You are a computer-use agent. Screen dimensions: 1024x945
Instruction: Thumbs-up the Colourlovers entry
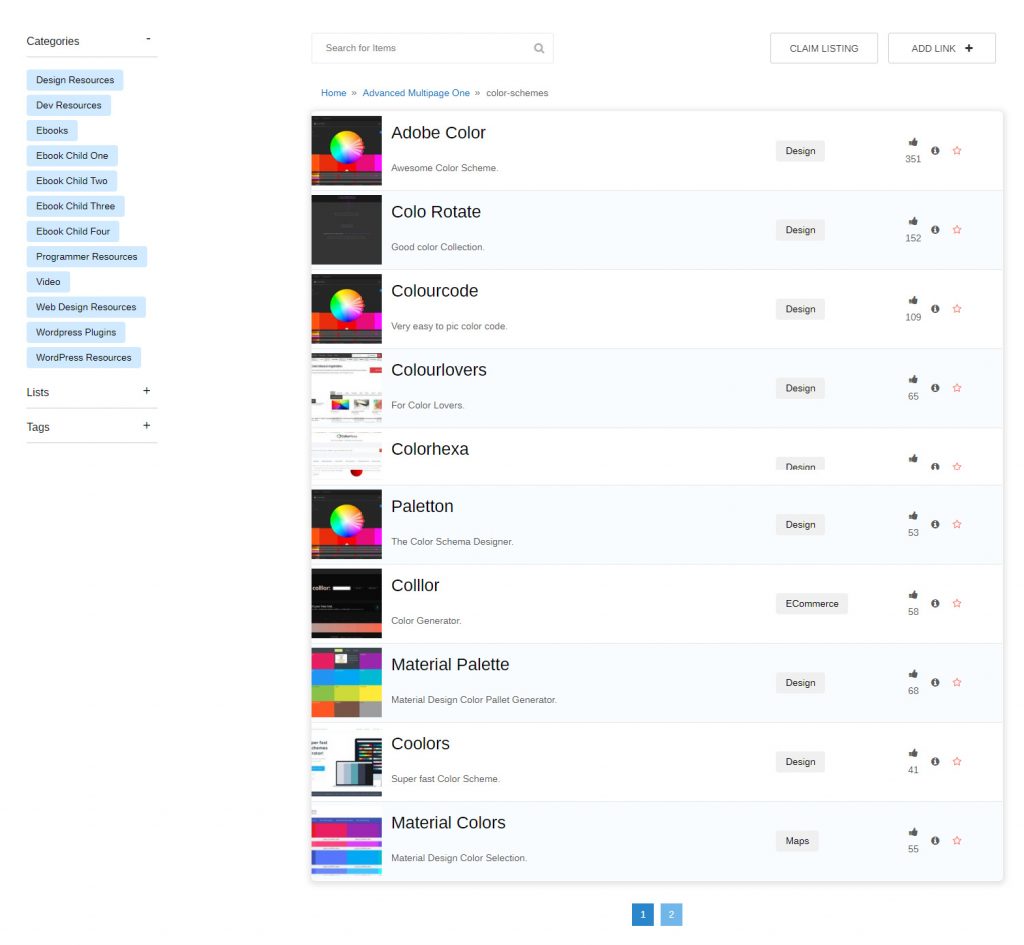(x=913, y=379)
